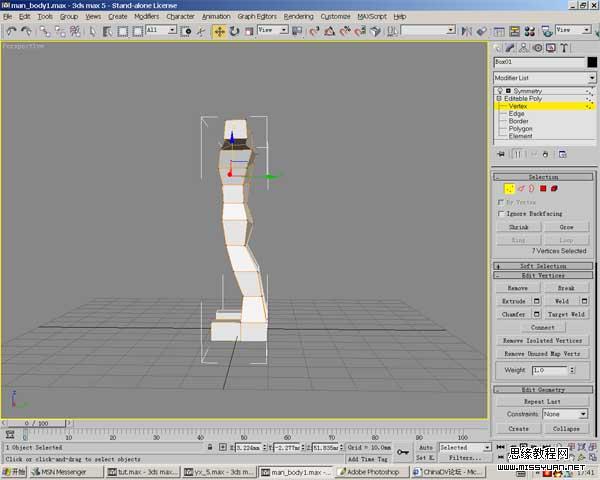The width and height of the screenshot is (600, 480).
Task: Select Edge sub-object icon in Selection rollout
Action: (522, 188)
